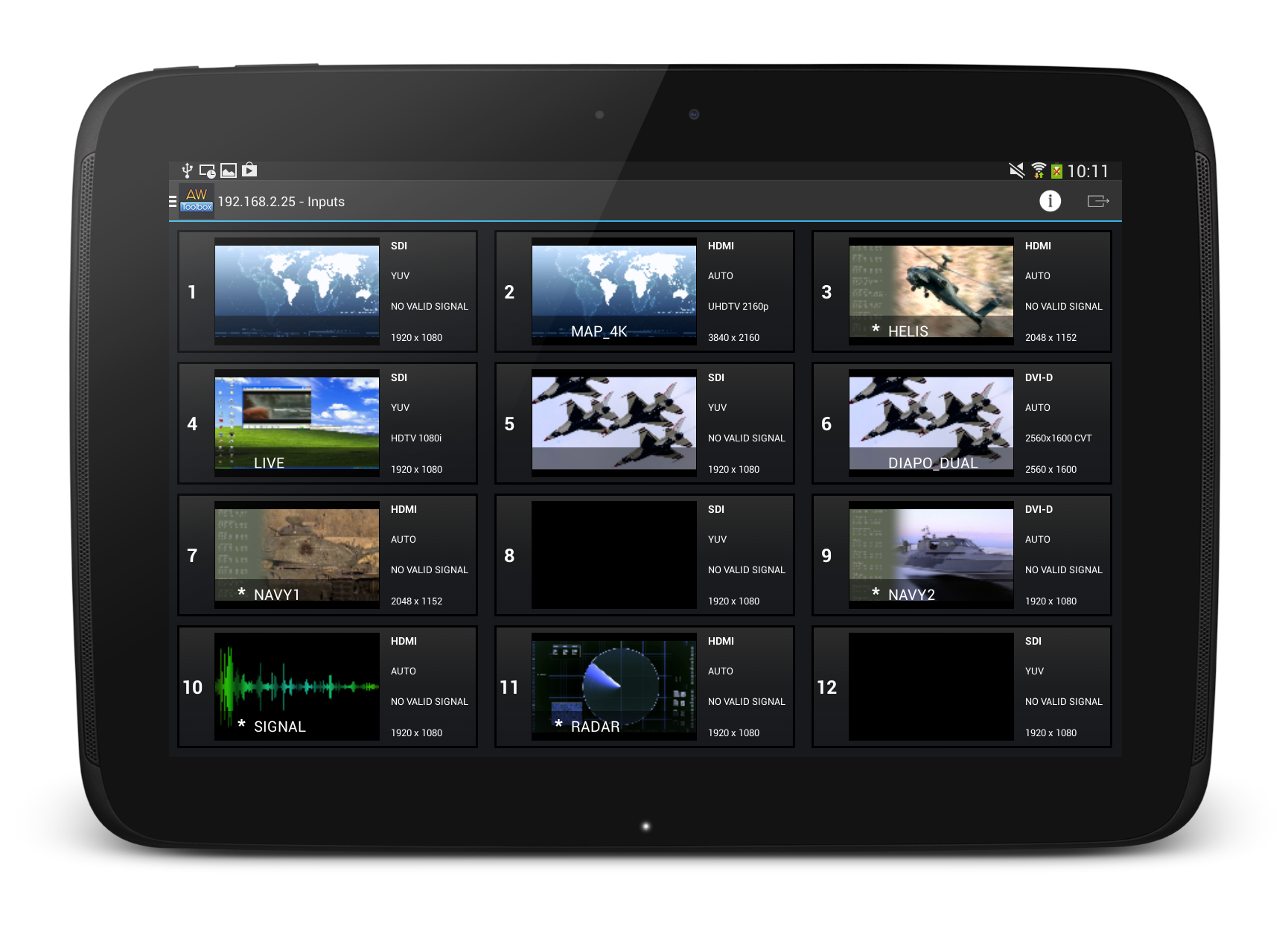Click YUV text on input 1
Image resolution: width=1288 pixels, height=929 pixels.
[400, 276]
